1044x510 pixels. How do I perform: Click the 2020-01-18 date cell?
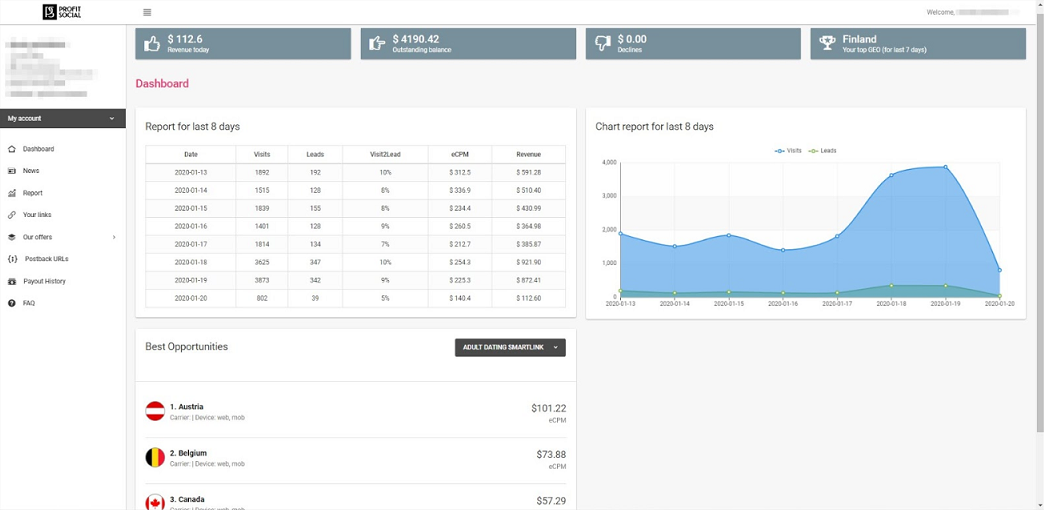pos(190,262)
